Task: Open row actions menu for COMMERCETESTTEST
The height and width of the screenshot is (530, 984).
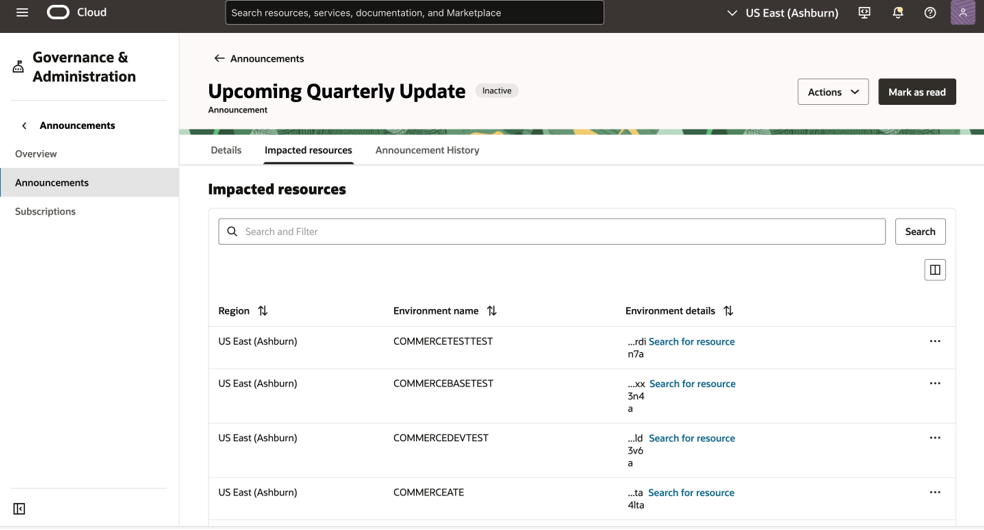Action: pos(934,341)
